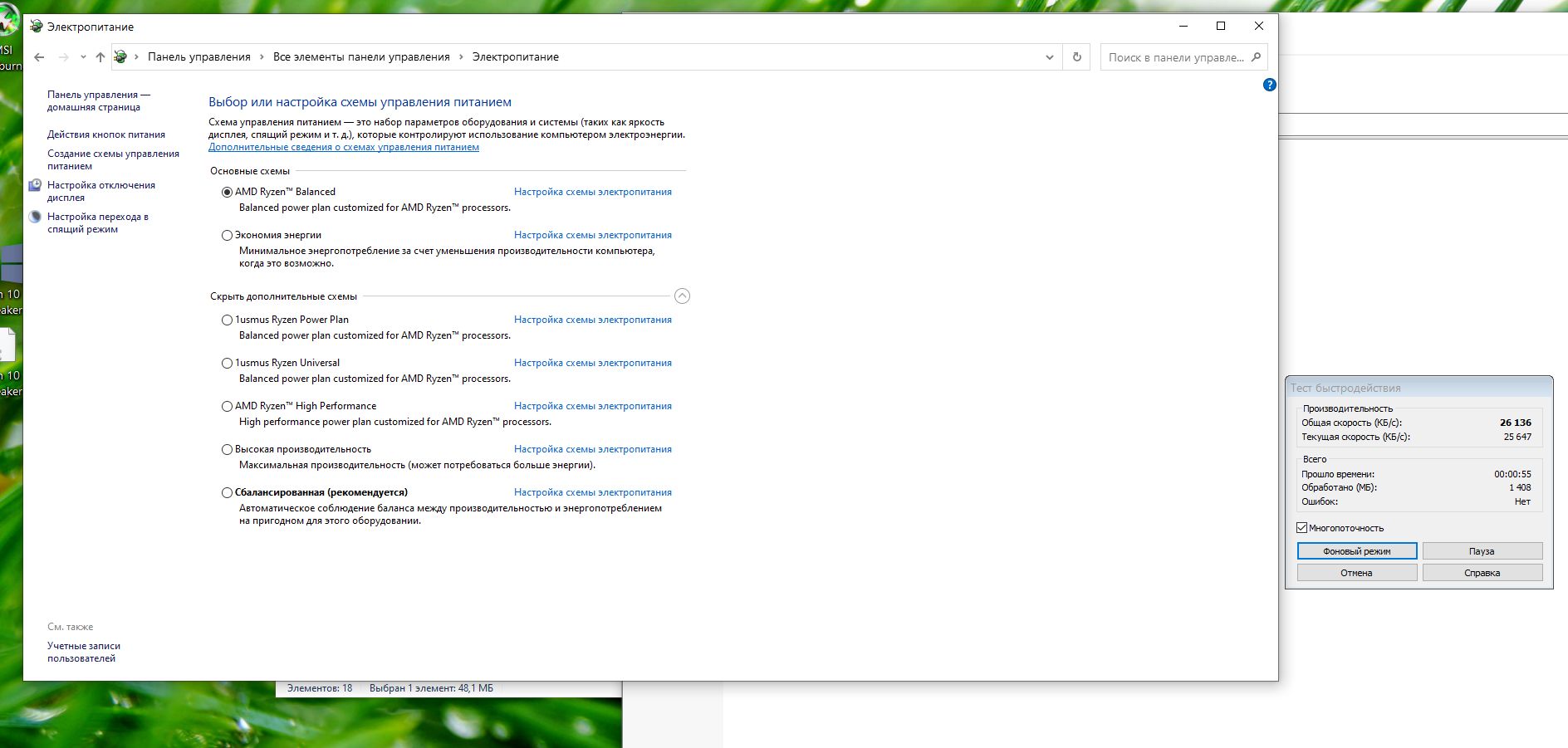This screenshot has width=1568, height=748.
Task: Open 'Настройка перехода в спящий режим' link
Action: click(98, 222)
